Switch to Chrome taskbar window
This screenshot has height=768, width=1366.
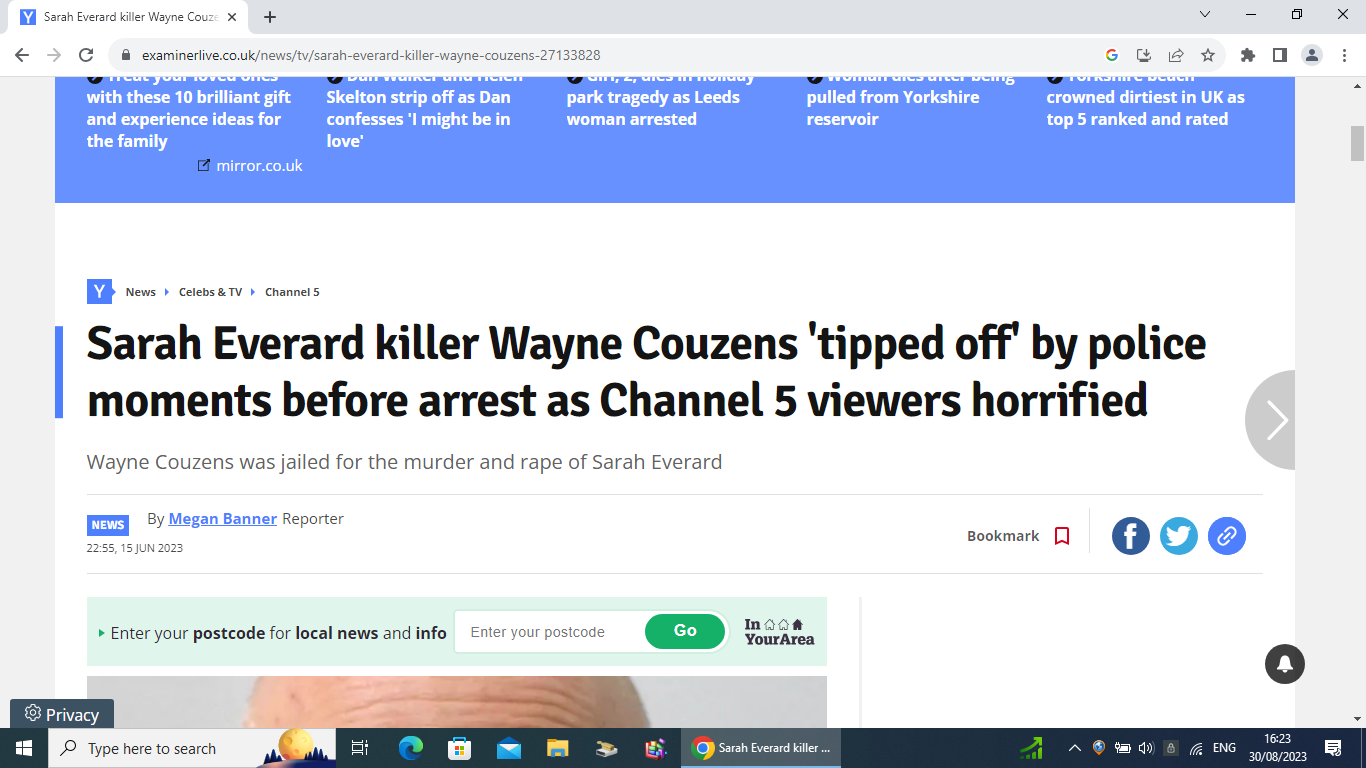click(762, 748)
